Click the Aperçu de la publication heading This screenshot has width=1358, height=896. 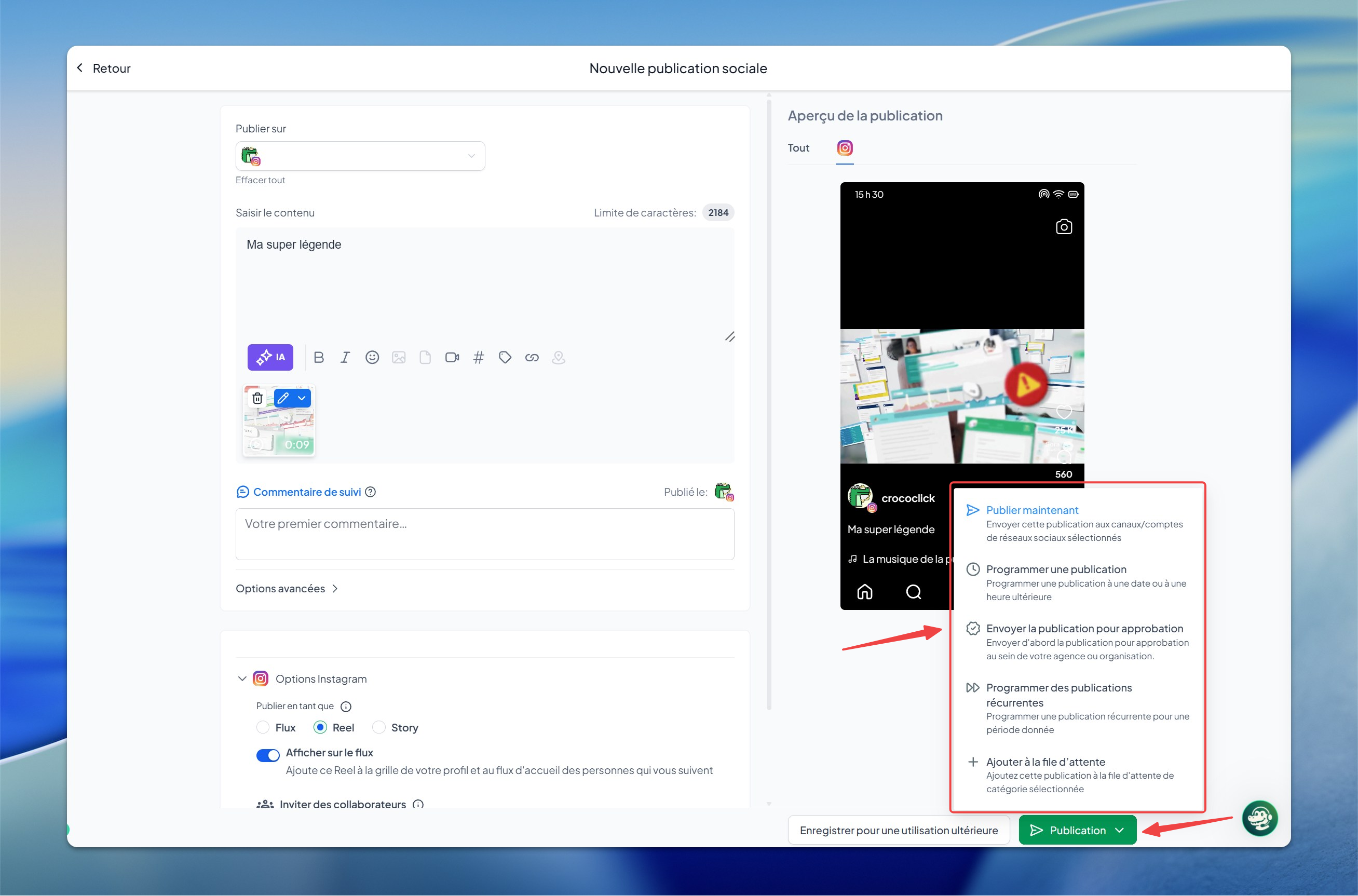865,115
